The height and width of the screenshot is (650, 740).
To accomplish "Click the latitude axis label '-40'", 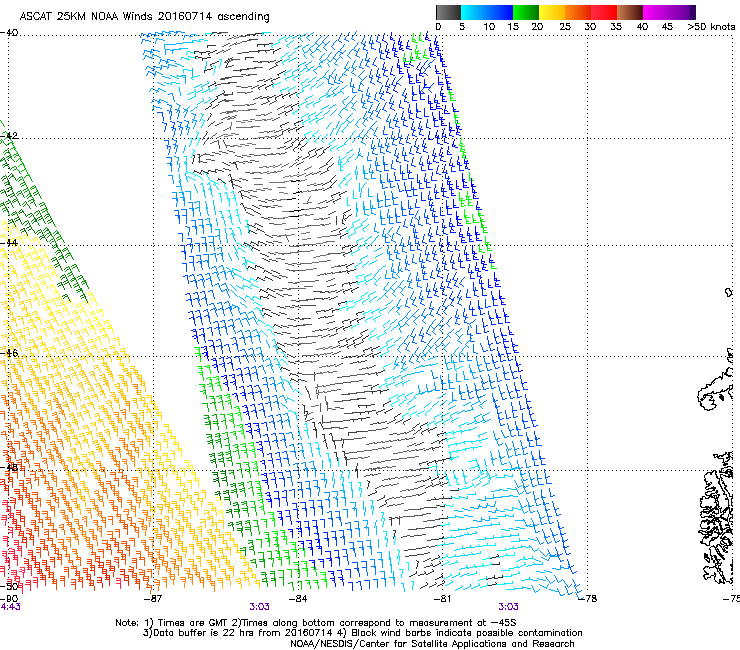I will tap(9, 33).
